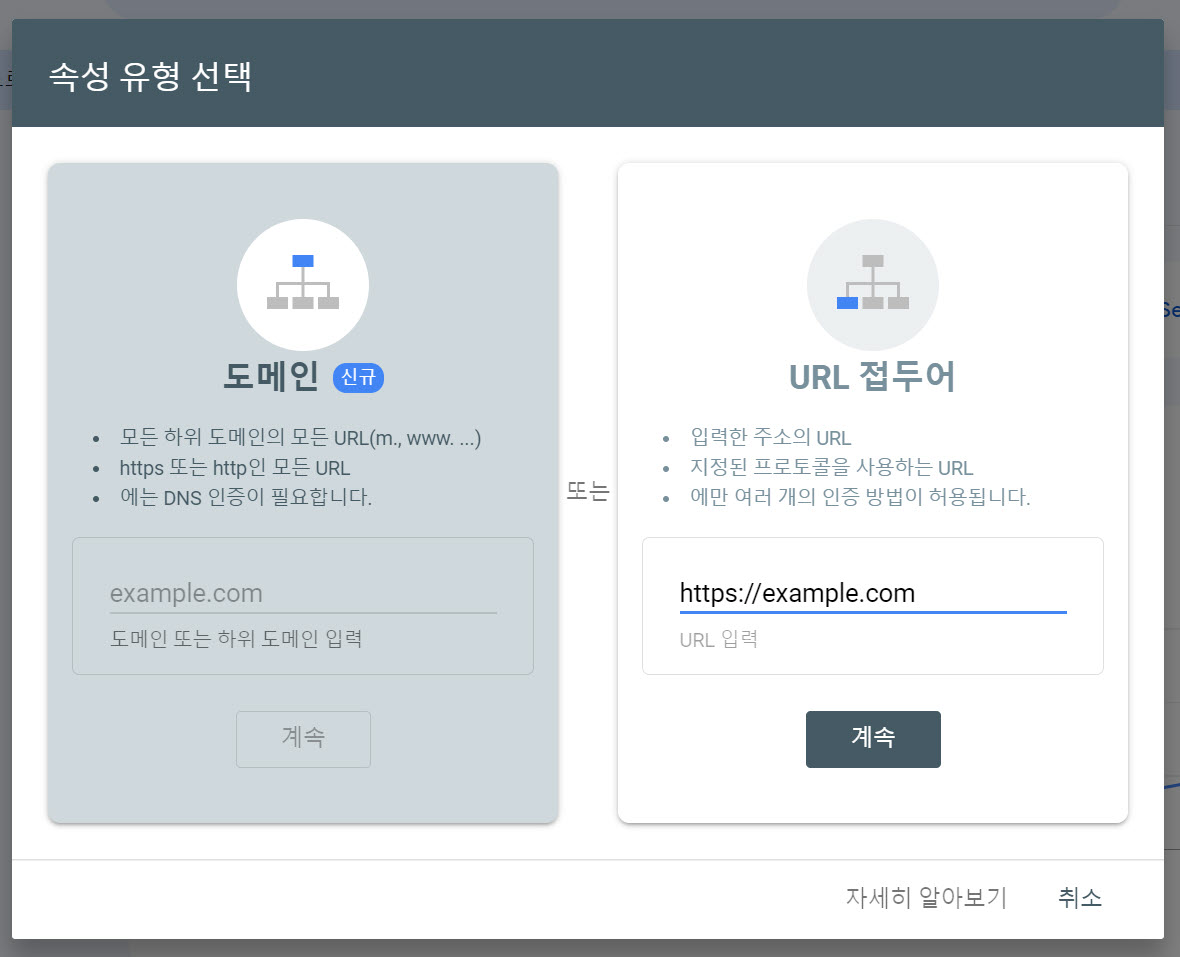Click the Domain property hierarchy icon

coord(303,284)
